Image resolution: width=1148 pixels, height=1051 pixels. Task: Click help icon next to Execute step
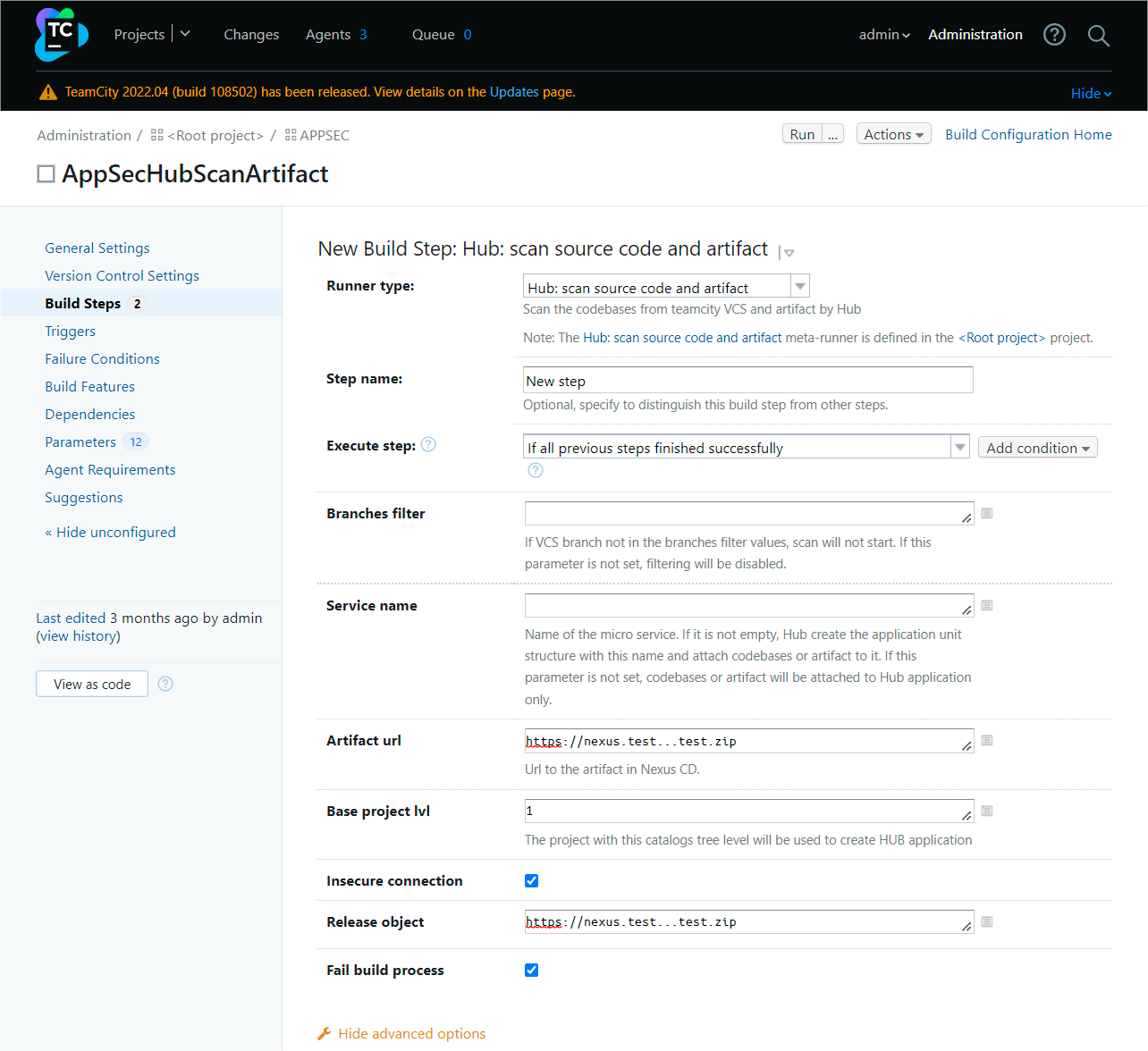point(428,445)
